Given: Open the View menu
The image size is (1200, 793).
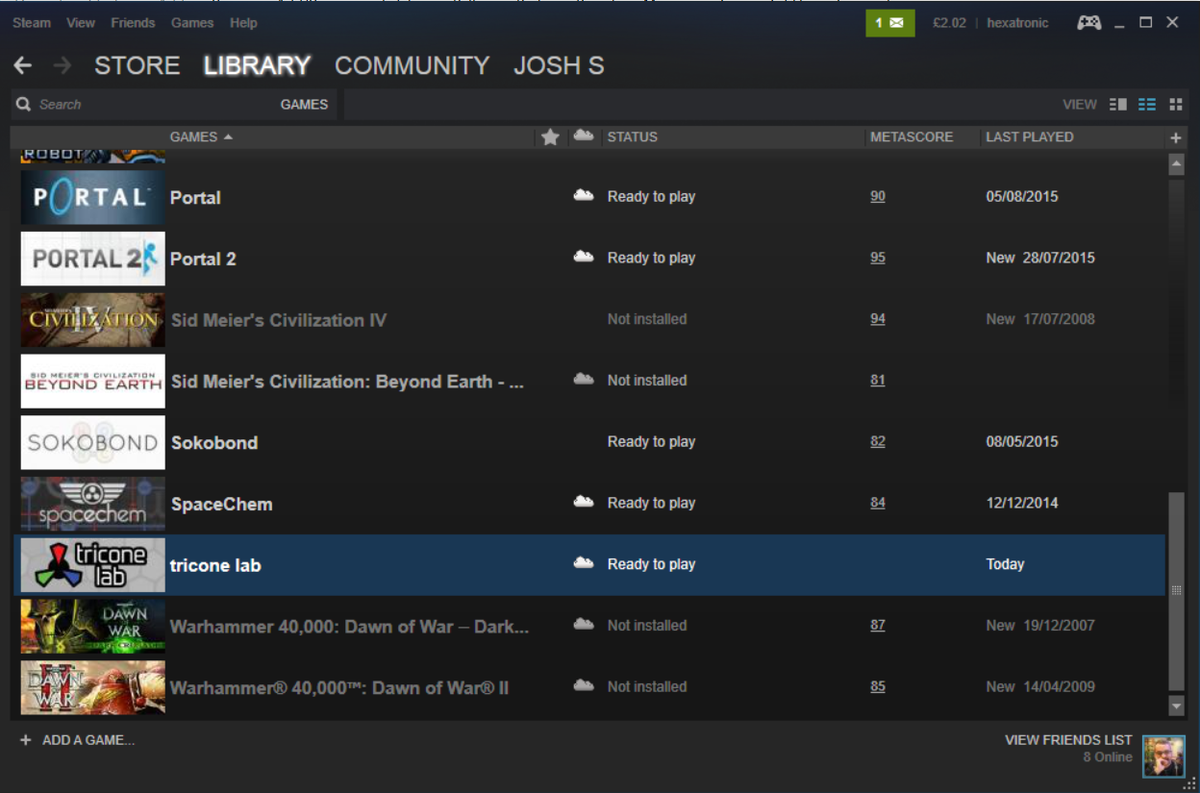Looking at the screenshot, I should [x=81, y=22].
